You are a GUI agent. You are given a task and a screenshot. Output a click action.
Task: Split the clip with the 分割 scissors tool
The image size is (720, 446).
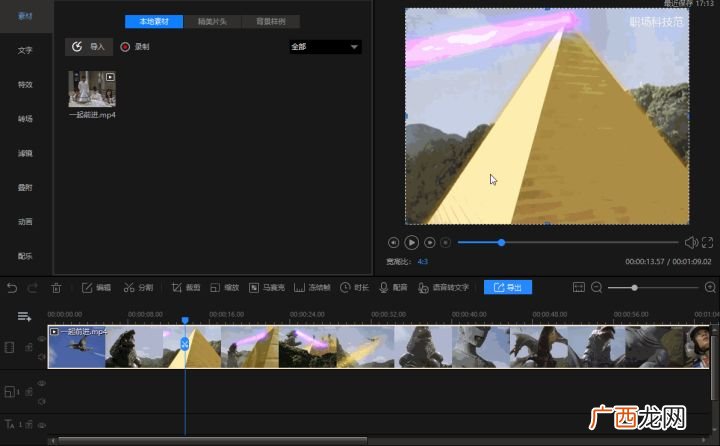pos(138,288)
